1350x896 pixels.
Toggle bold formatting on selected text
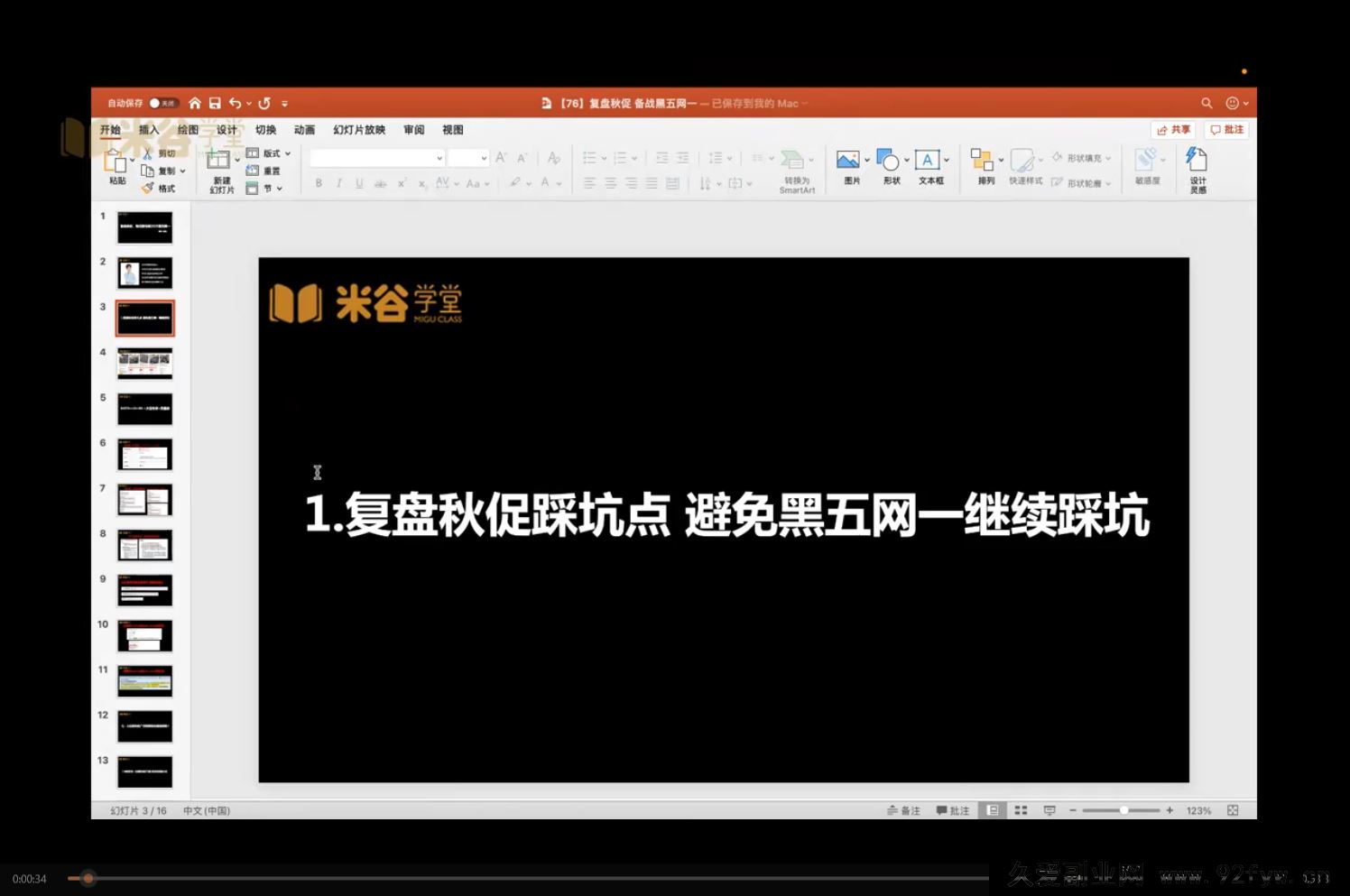pyautogui.click(x=318, y=183)
